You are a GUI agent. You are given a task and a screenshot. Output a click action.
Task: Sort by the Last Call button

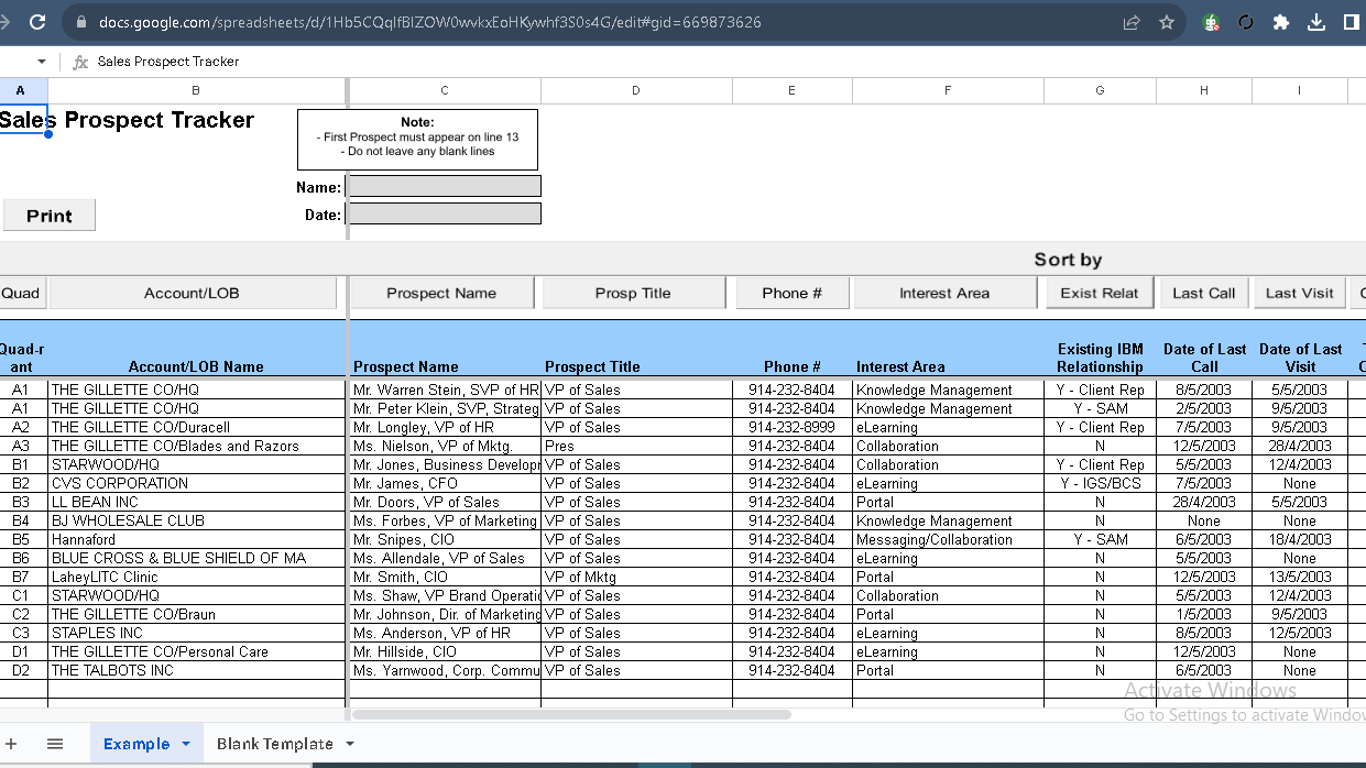1204,293
